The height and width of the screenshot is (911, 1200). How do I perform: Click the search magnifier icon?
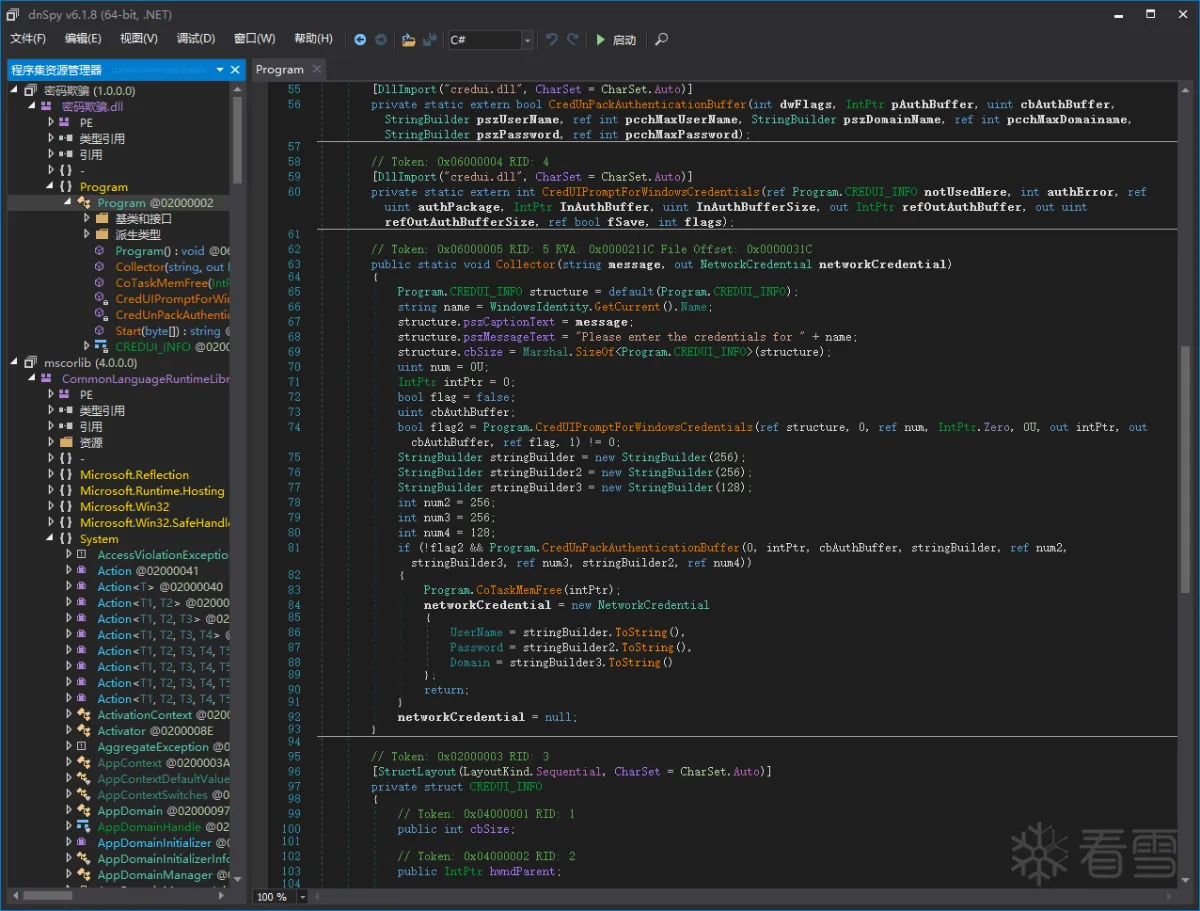tap(661, 40)
